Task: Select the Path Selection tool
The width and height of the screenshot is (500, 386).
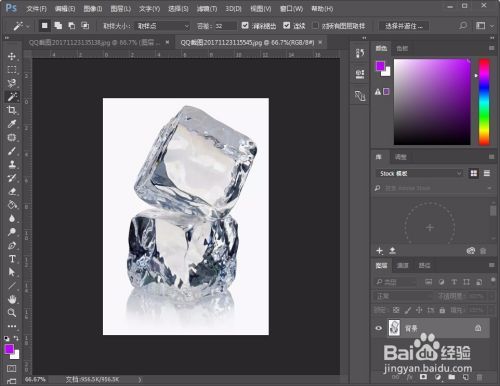Action: click(x=12, y=272)
